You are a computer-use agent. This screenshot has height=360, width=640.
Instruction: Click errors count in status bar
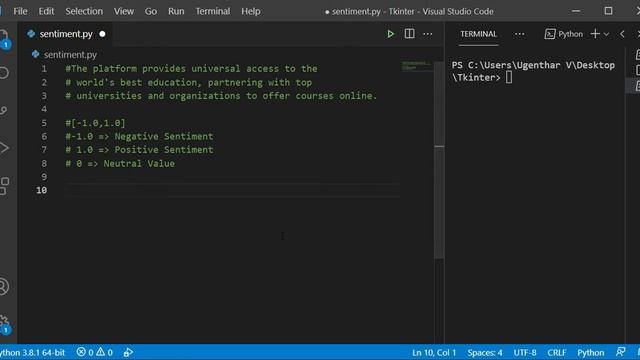(85, 352)
